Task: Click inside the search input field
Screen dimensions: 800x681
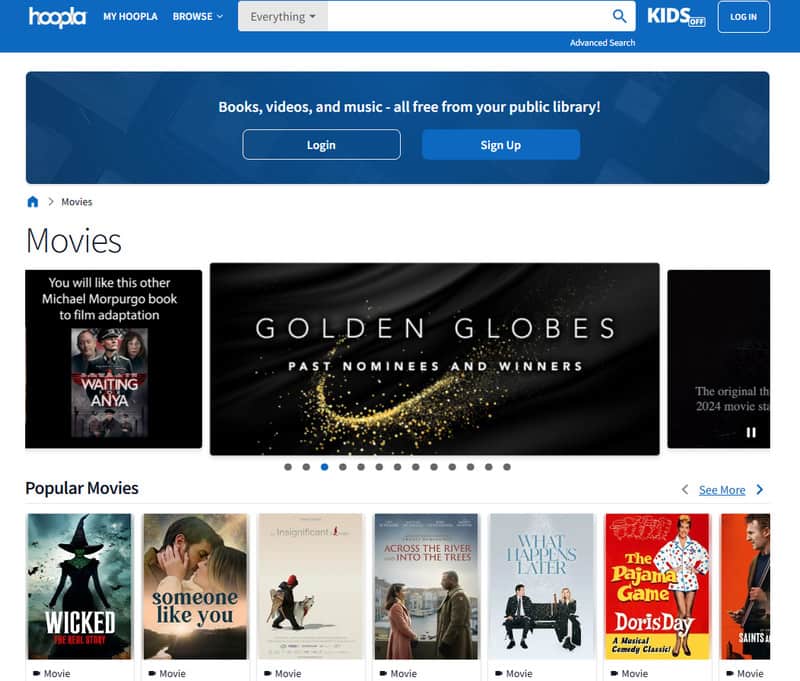Action: (x=465, y=17)
